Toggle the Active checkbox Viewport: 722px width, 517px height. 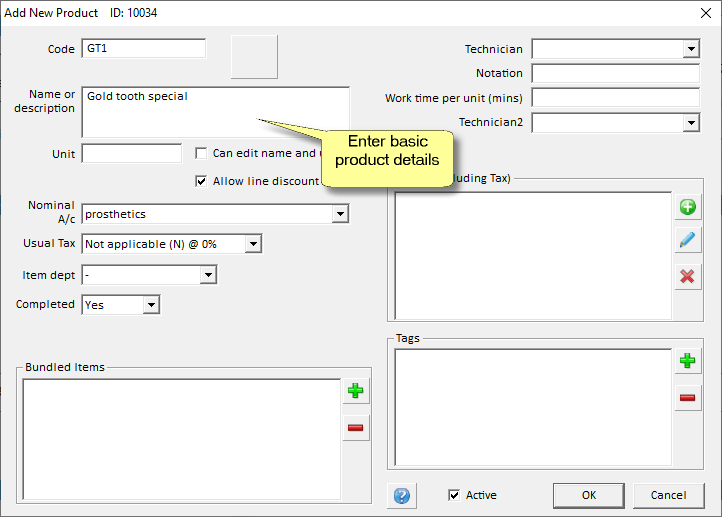click(454, 495)
